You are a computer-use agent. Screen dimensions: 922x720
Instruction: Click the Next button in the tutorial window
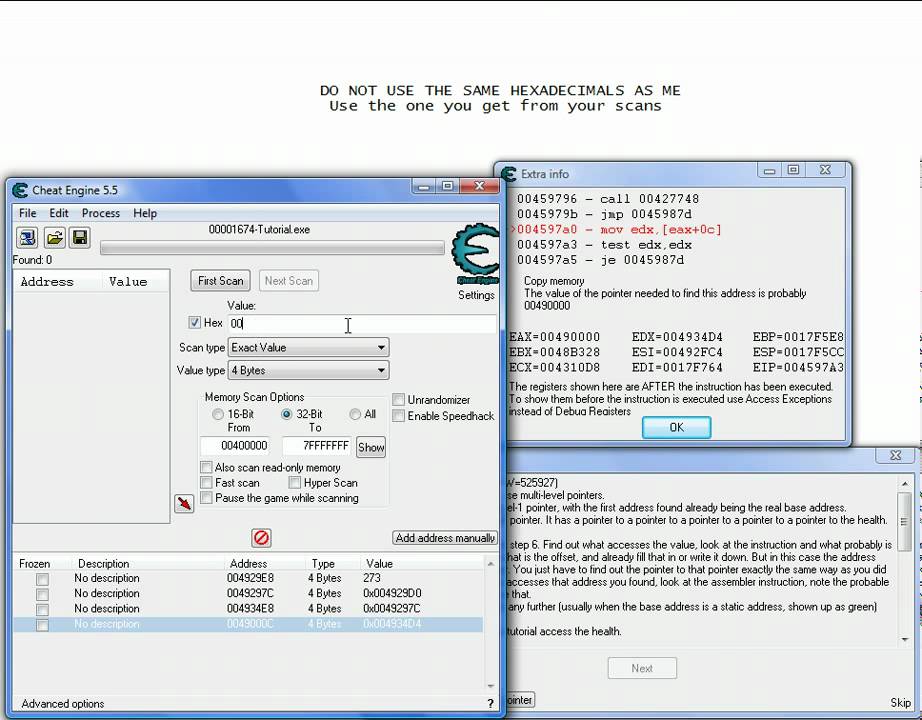[642, 668]
